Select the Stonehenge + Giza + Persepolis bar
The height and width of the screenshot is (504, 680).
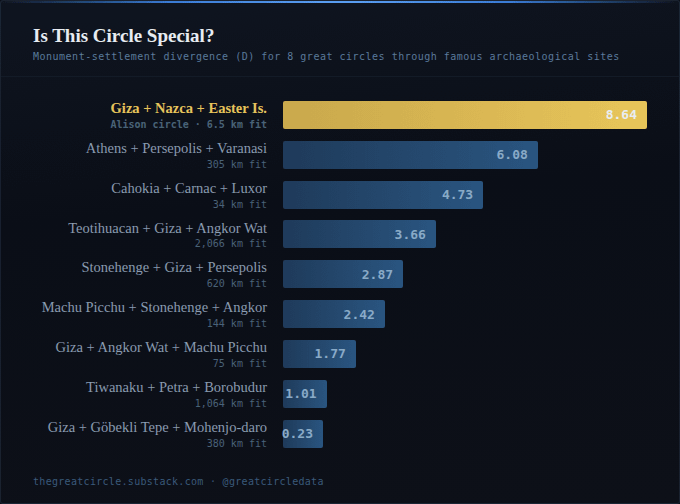tap(342, 274)
